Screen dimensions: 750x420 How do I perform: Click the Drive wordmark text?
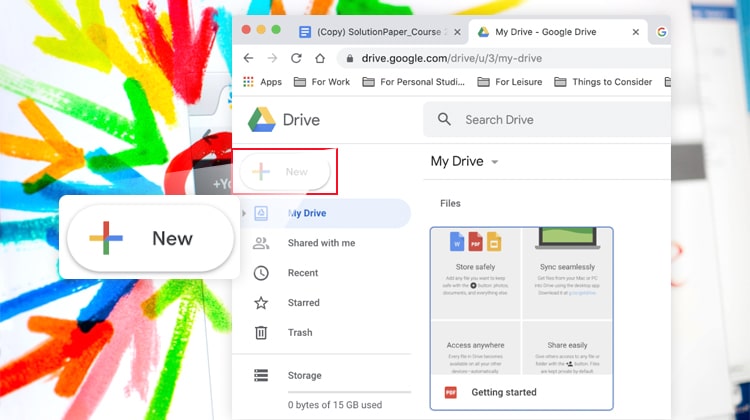point(301,120)
